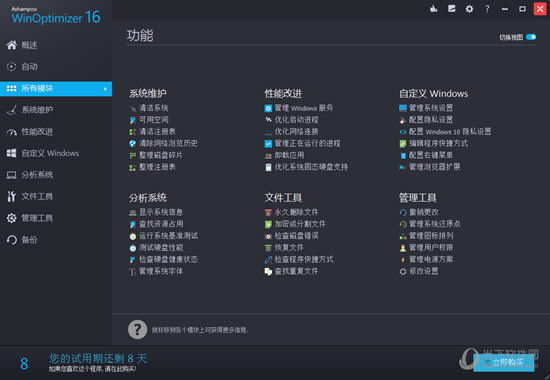Click 检查程序快捷方式 text

pos(304,259)
